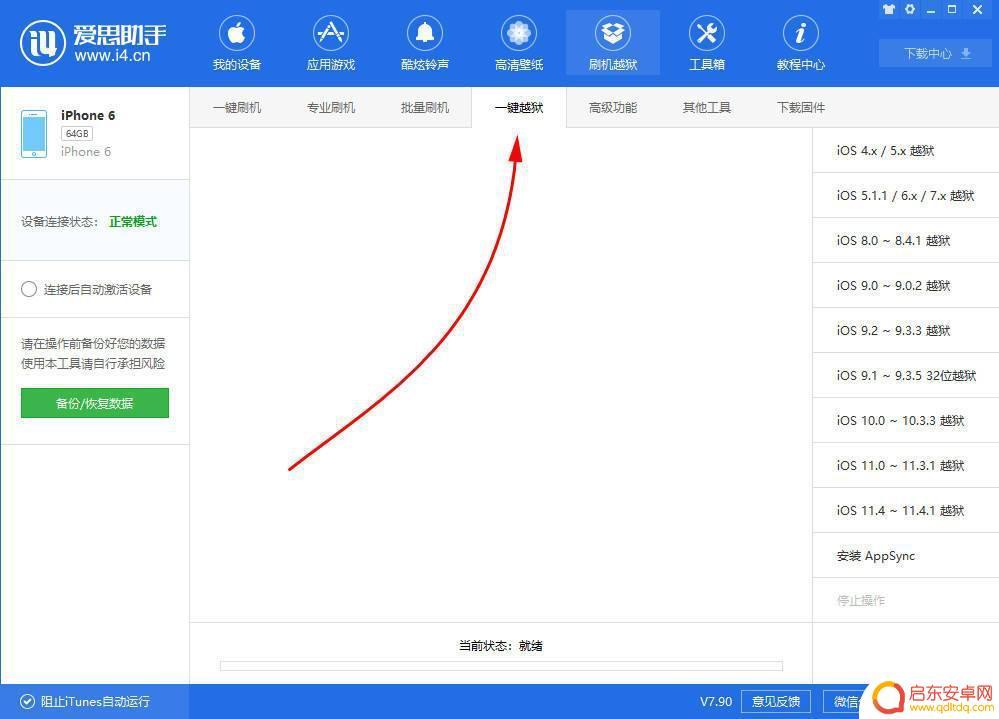Switch to 其他工具 tab
This screenshot has height=719, width=999.
click(x=707, y=108)
